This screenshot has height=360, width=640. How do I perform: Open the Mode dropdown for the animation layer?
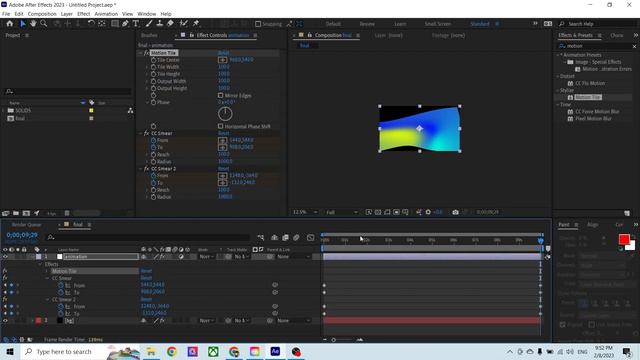coord(207,257)
